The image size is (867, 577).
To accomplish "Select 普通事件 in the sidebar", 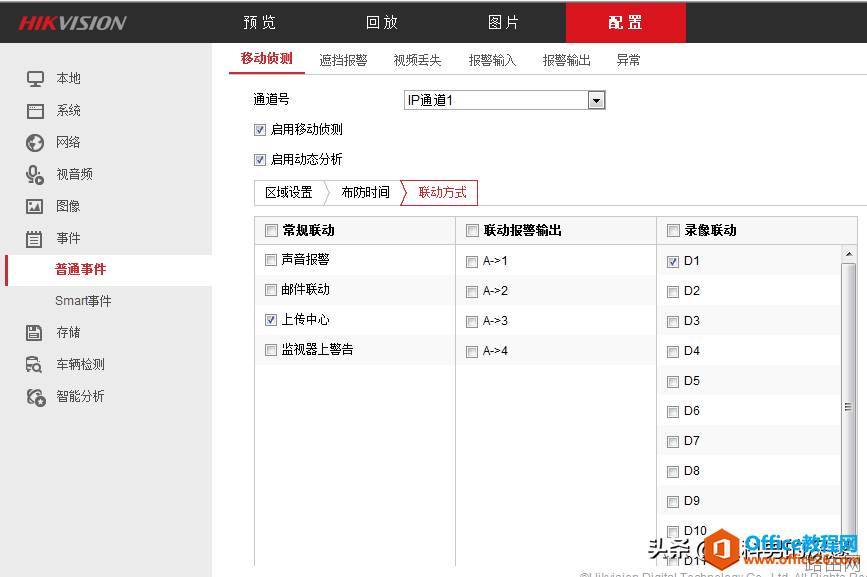I will tap(81, 269).
